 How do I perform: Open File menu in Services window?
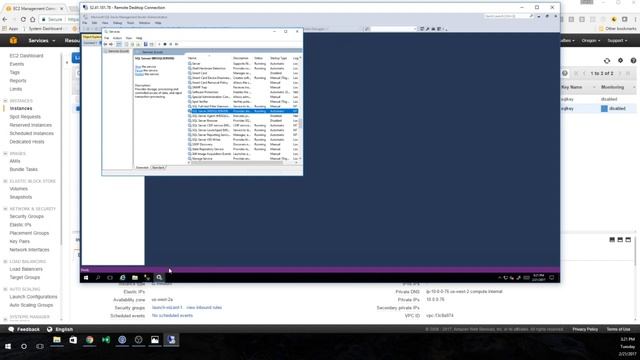(107, 38)
